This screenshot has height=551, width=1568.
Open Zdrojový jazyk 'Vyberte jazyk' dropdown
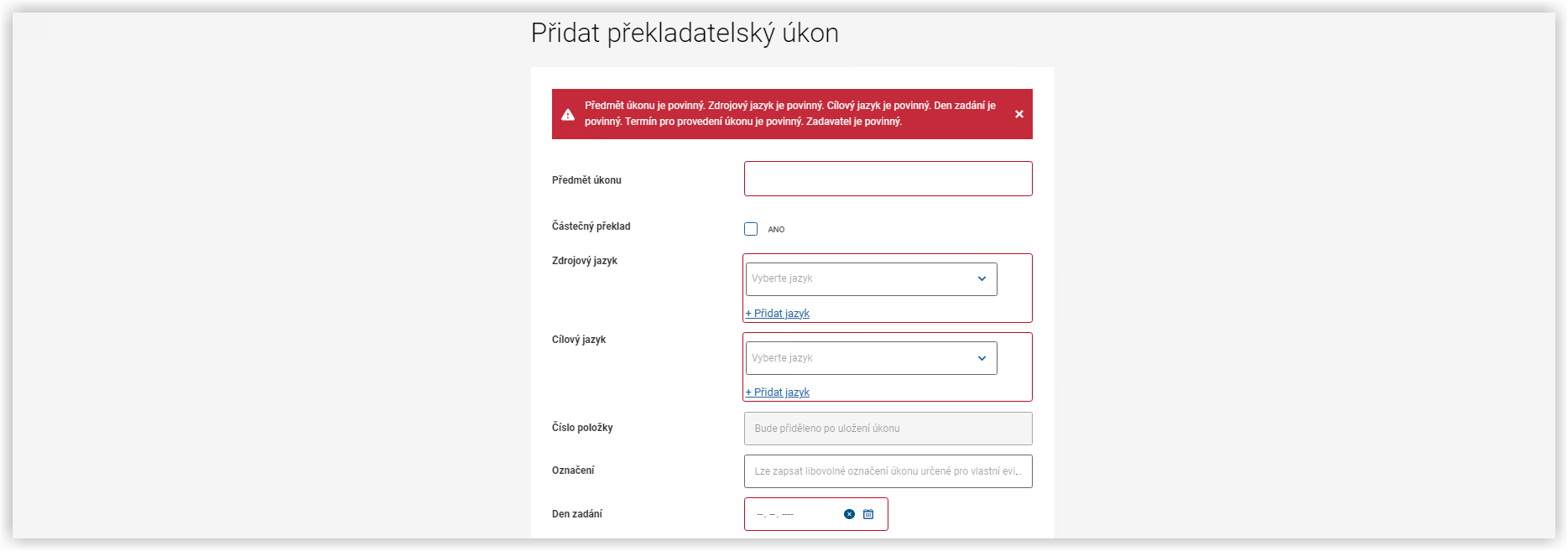tap(871, 279)
